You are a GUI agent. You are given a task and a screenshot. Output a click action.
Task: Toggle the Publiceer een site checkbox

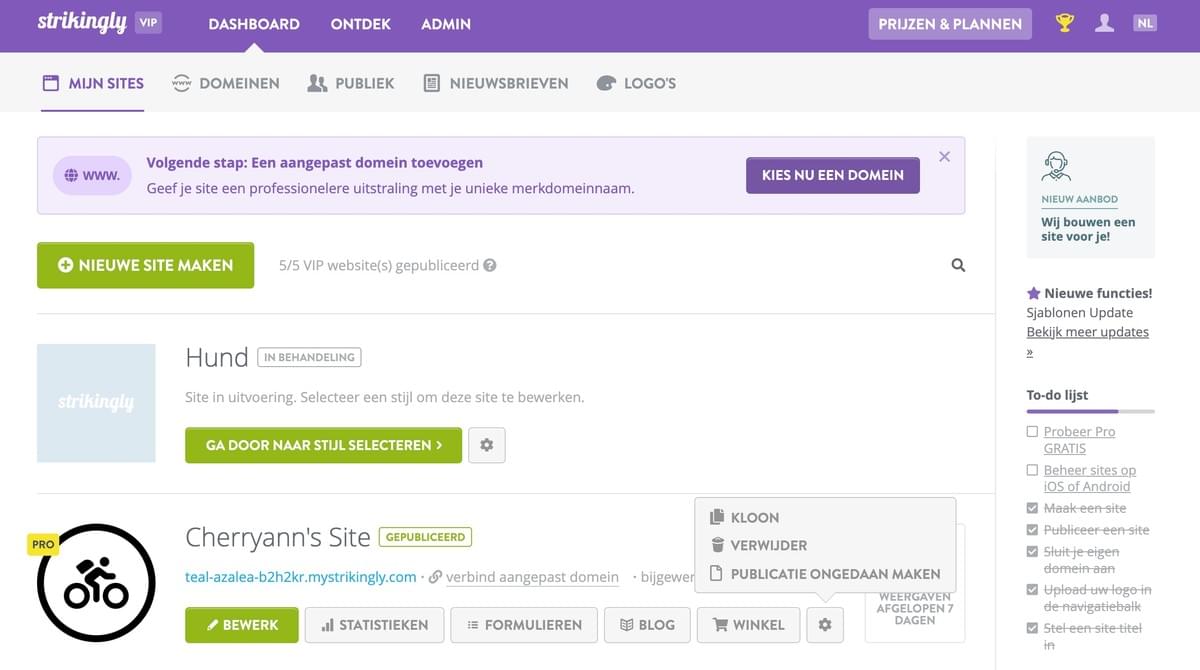click(x=1033, y=530)
